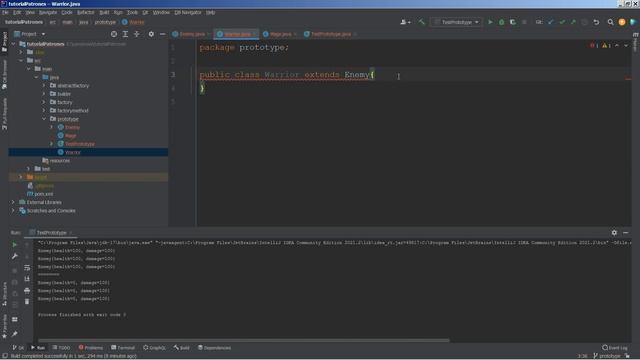Open the Problems tool window
This screenshot has height=360, width=640.
[x=91, y=348]
